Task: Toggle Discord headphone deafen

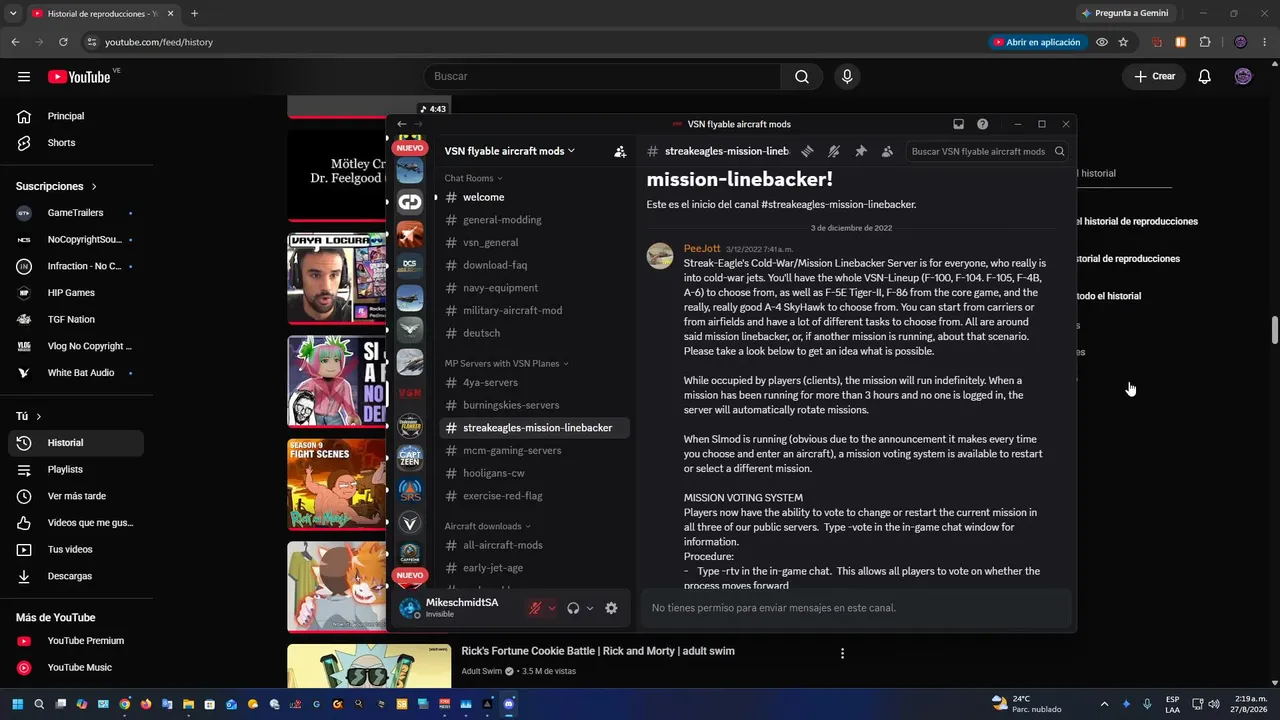Action: (573, 608)
